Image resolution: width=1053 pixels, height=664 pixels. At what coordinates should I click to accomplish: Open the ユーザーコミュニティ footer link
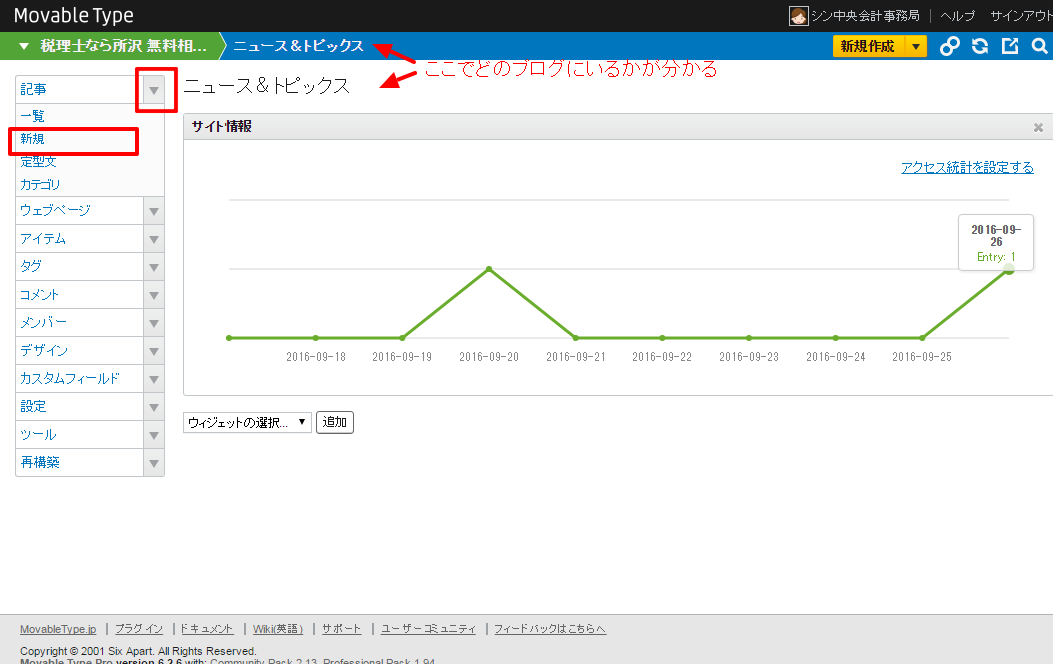(428, 629)
